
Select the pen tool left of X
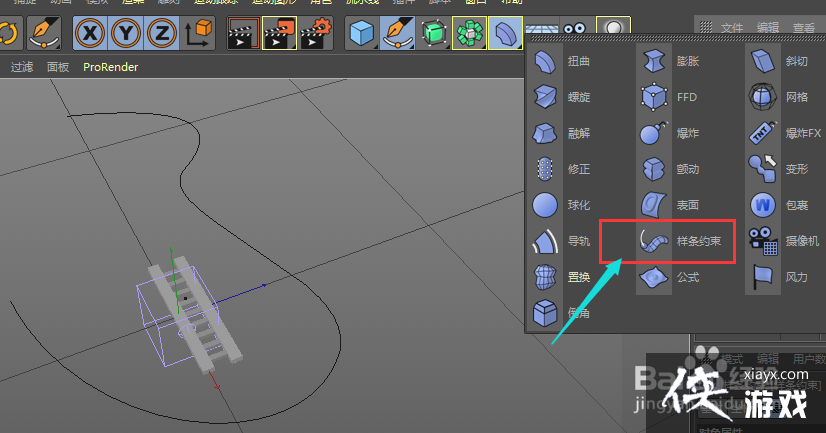[x=44, y=33]
